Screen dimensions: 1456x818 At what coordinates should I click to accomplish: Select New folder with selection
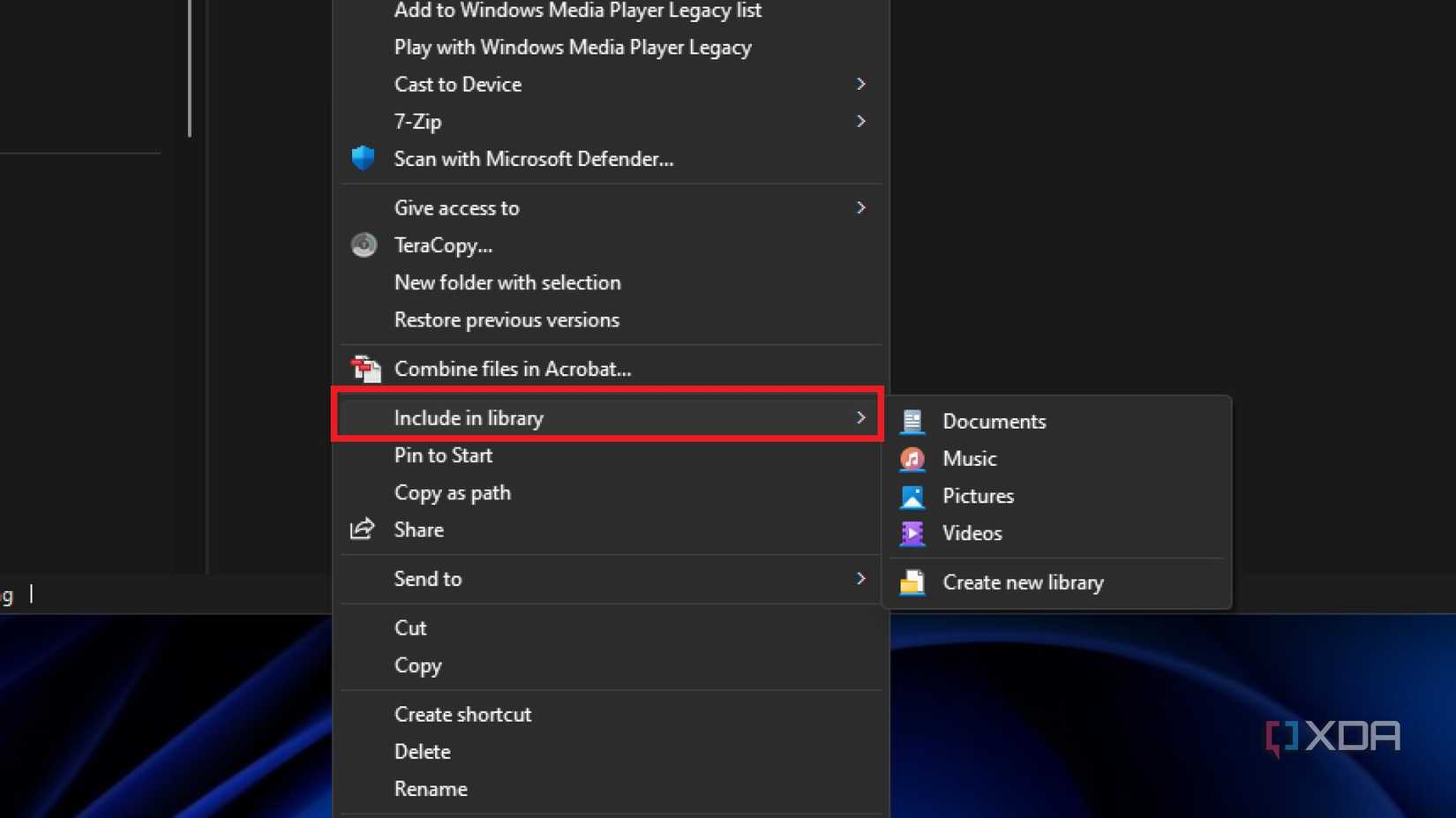[x=612, y=281]
